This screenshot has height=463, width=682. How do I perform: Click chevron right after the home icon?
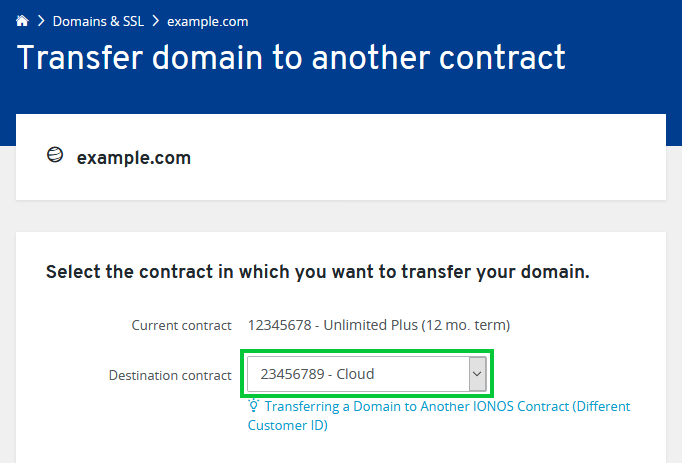[41, 21]
